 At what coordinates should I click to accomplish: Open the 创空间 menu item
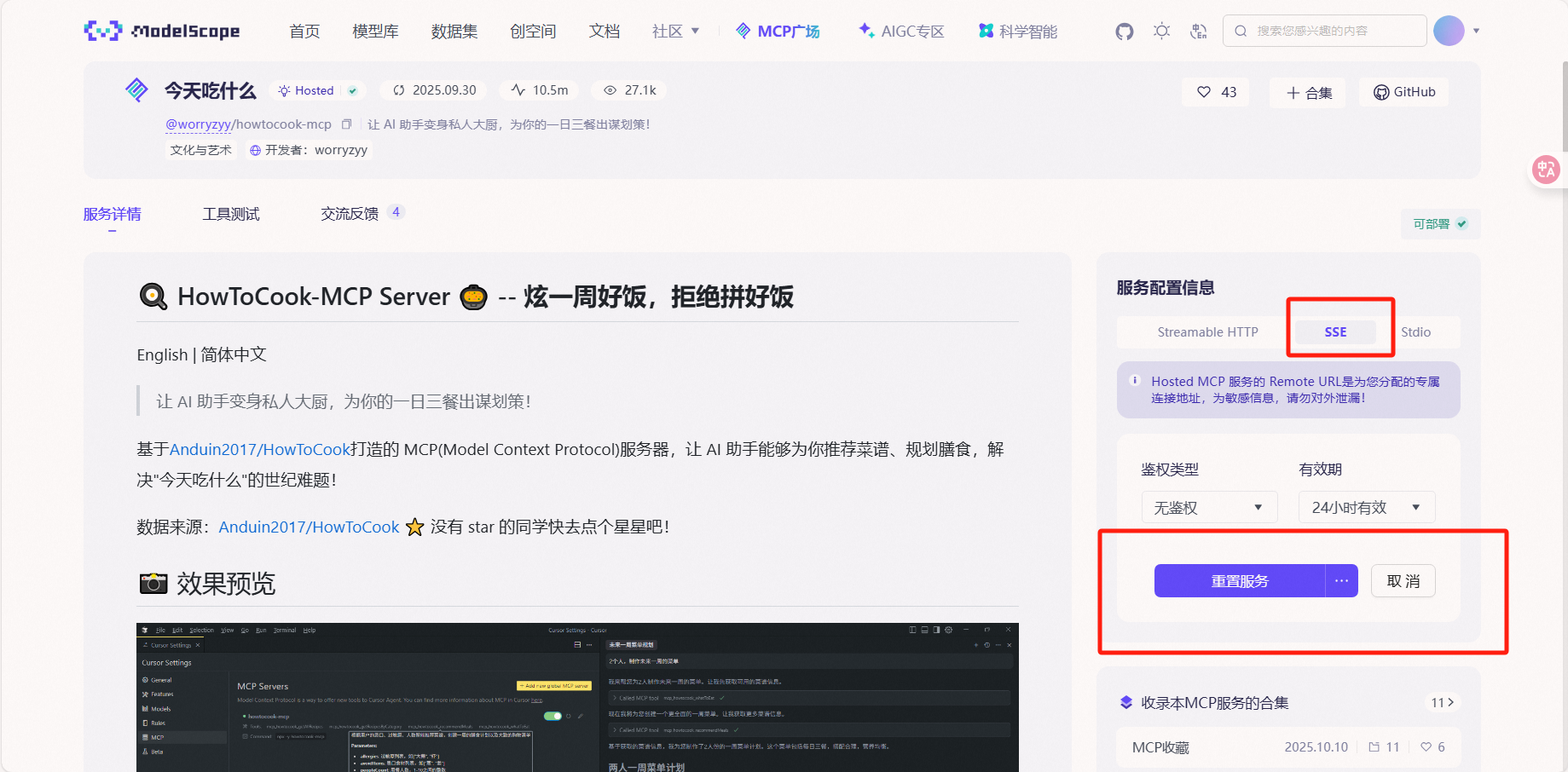pos(533,32)
